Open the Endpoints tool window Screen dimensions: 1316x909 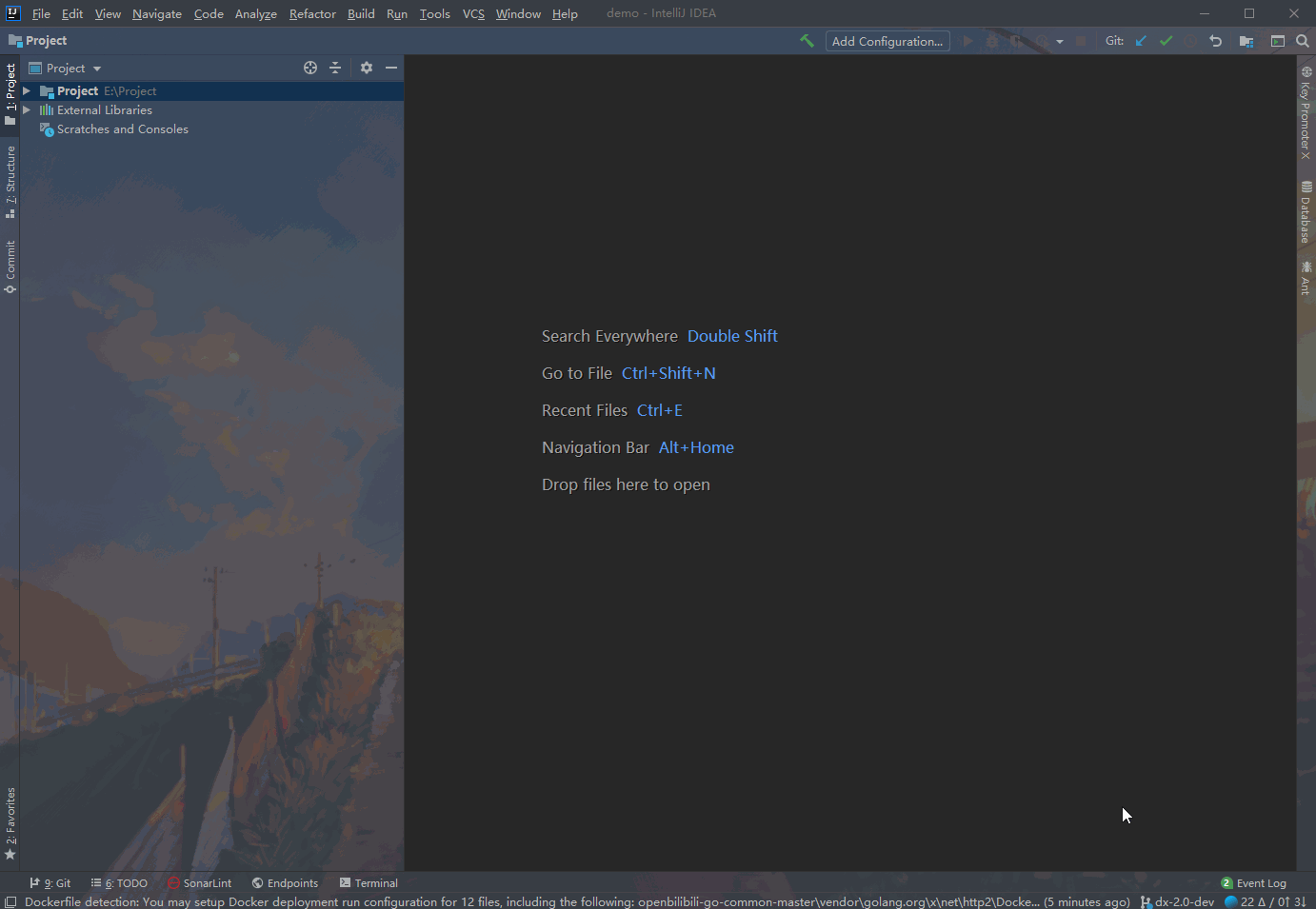285,883
